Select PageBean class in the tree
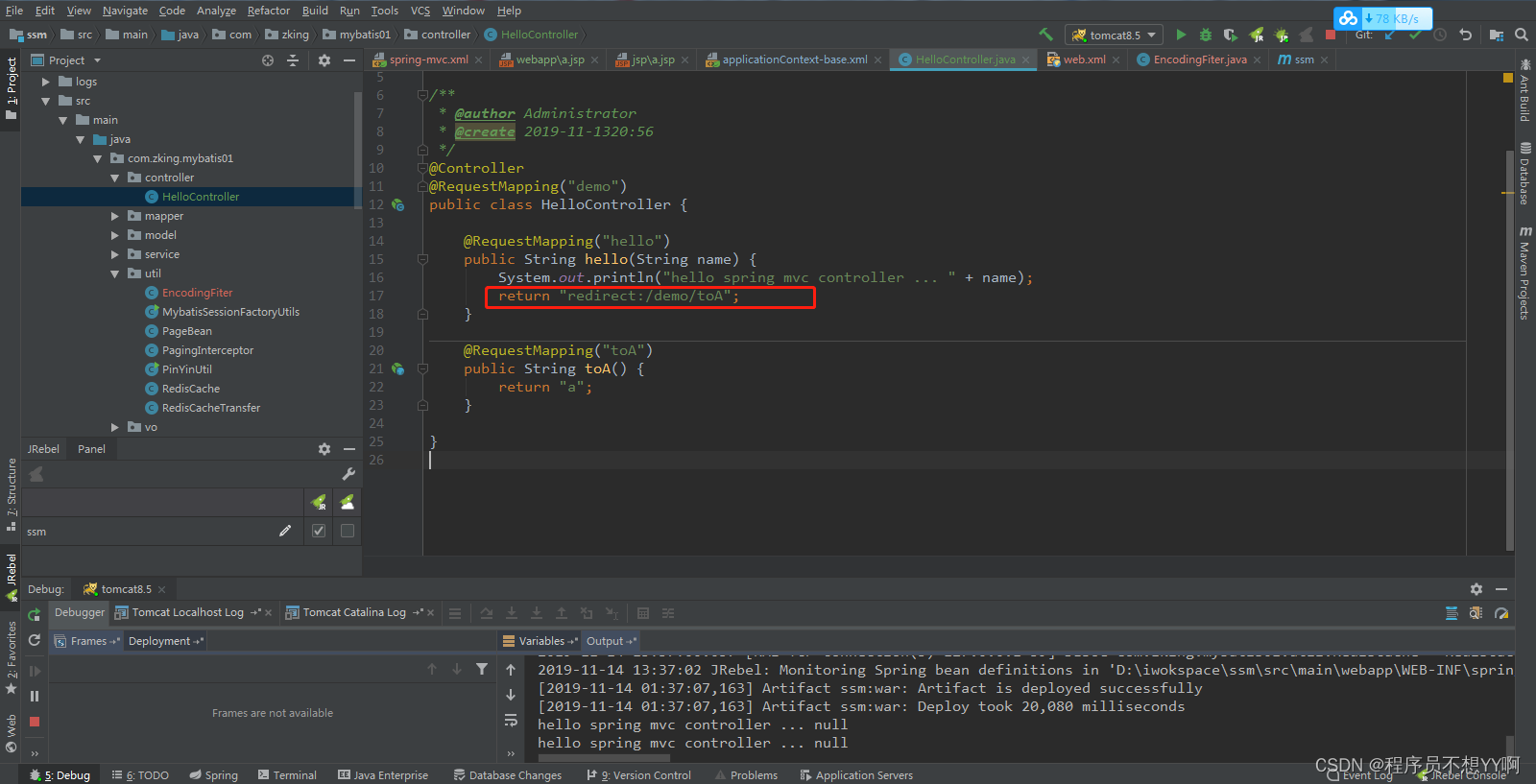This screenshot has height=784, width=1536. click(x=186, y=331)
